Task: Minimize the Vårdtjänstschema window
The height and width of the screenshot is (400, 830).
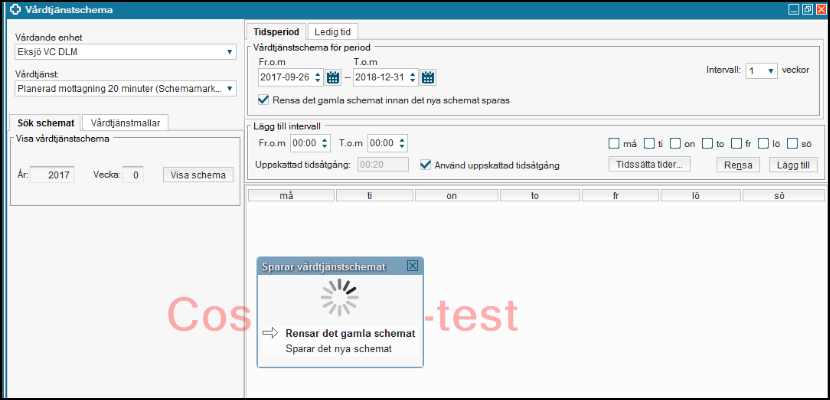Action: 793,9
